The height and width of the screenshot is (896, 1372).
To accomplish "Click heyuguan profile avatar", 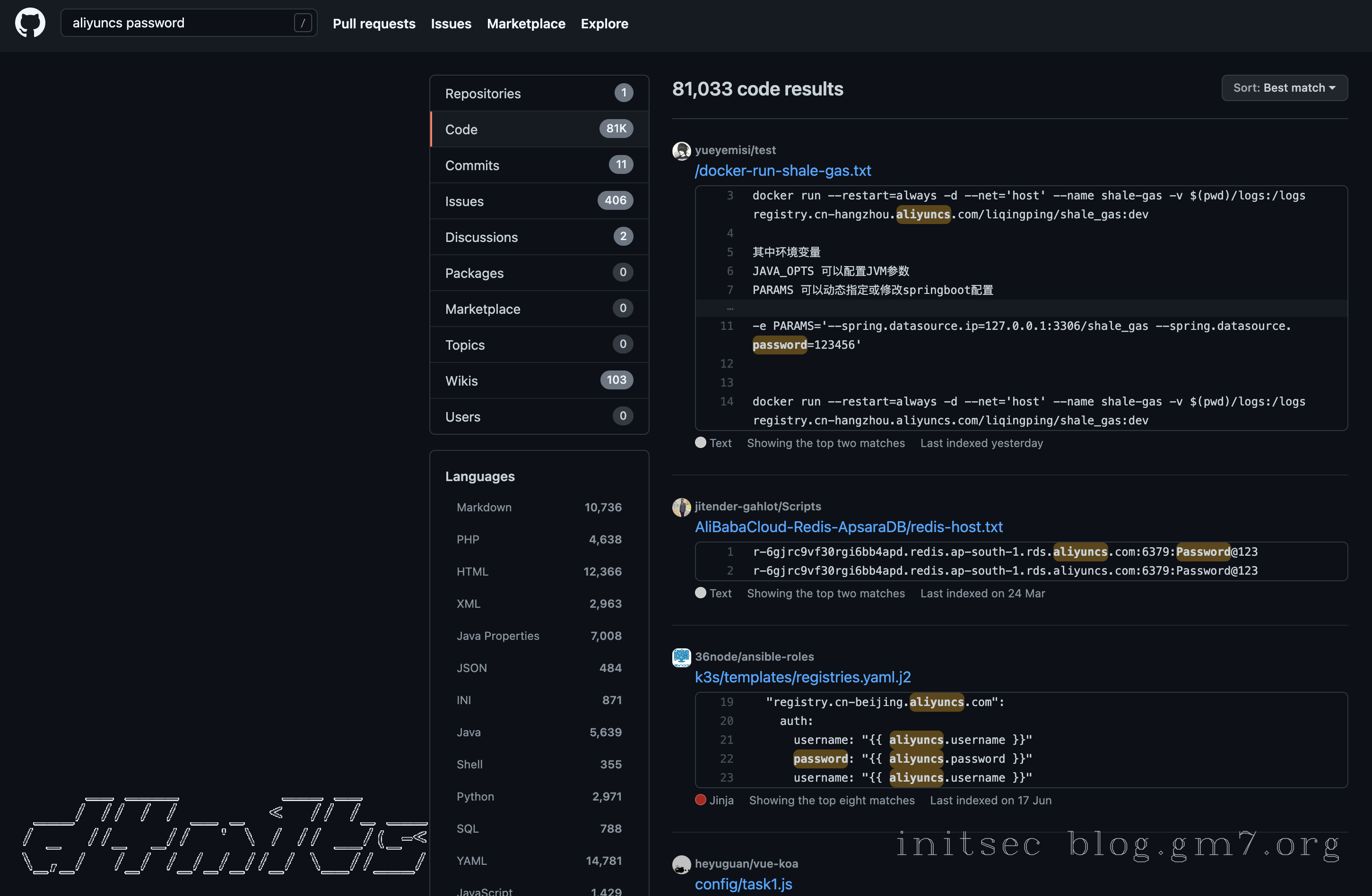I will click(681, 864).
